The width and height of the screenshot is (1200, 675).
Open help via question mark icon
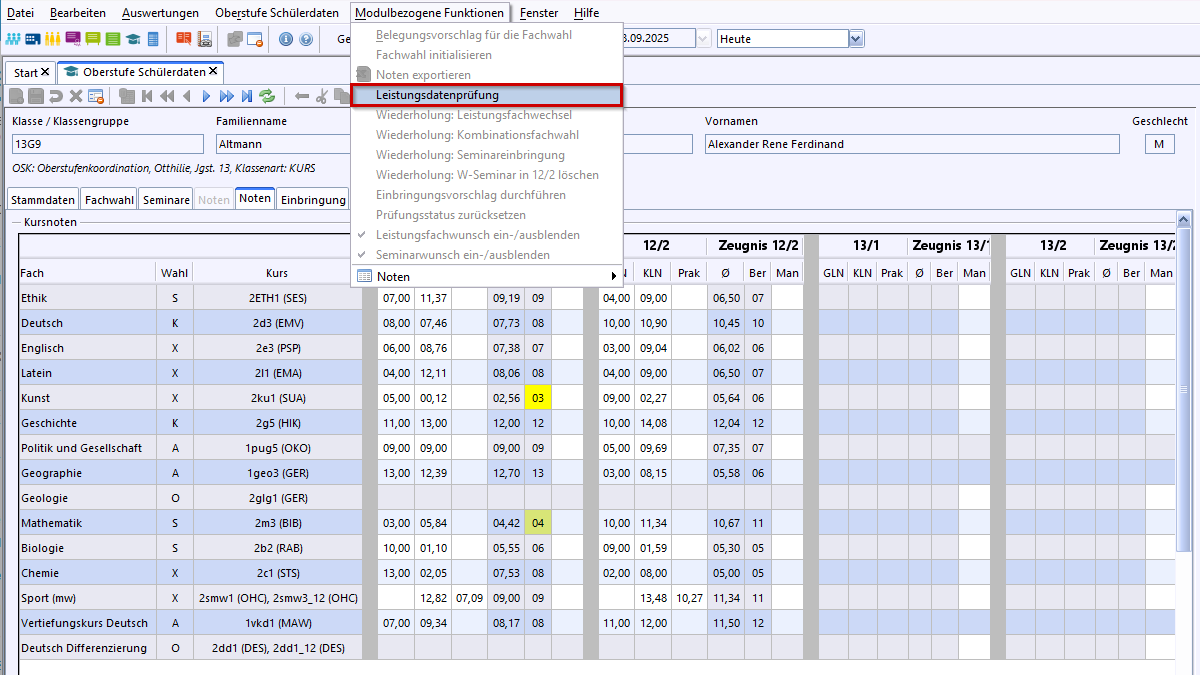305,40
